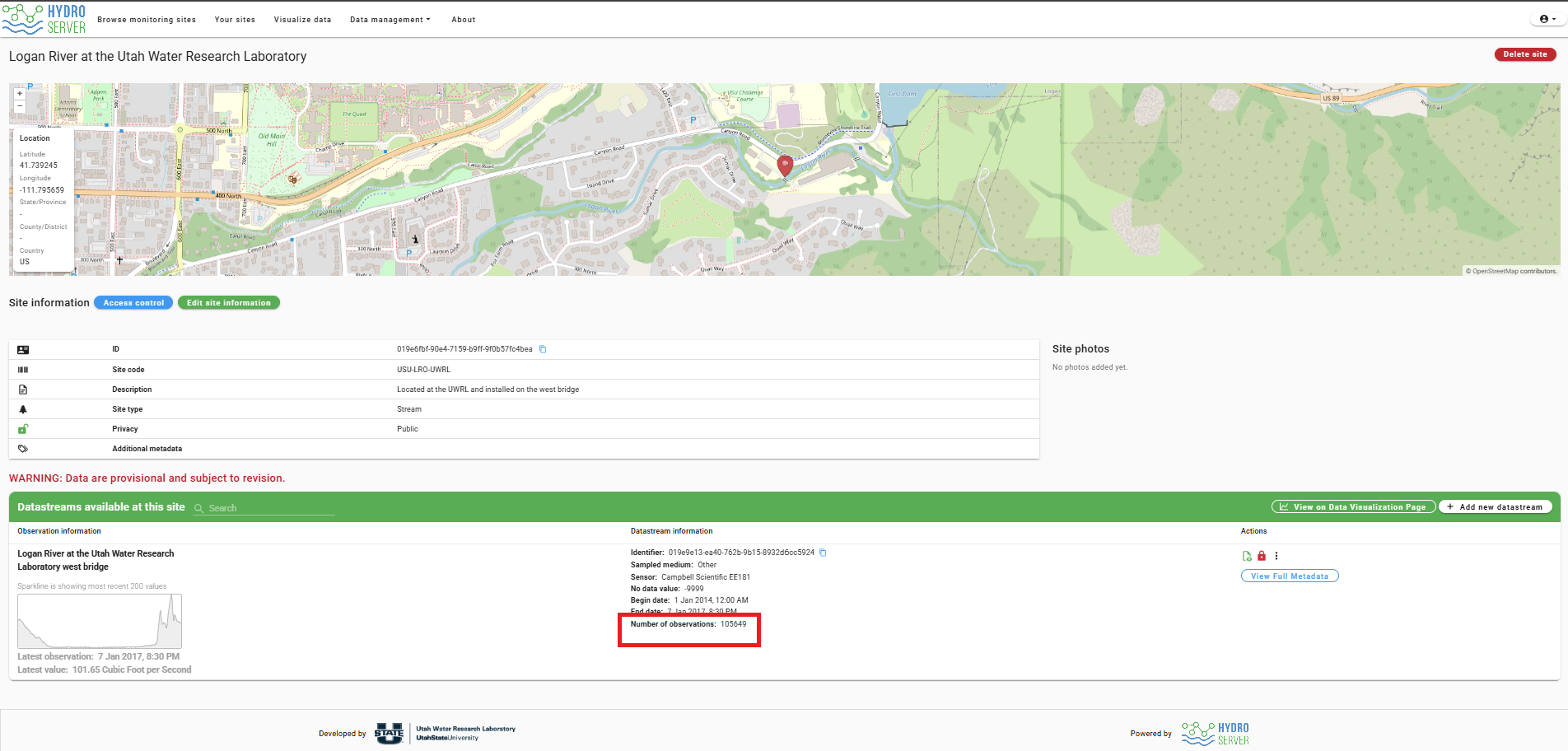Go to Browse monitoring sites
This screenshot has height=751, width=1568.
click(147, 20)
